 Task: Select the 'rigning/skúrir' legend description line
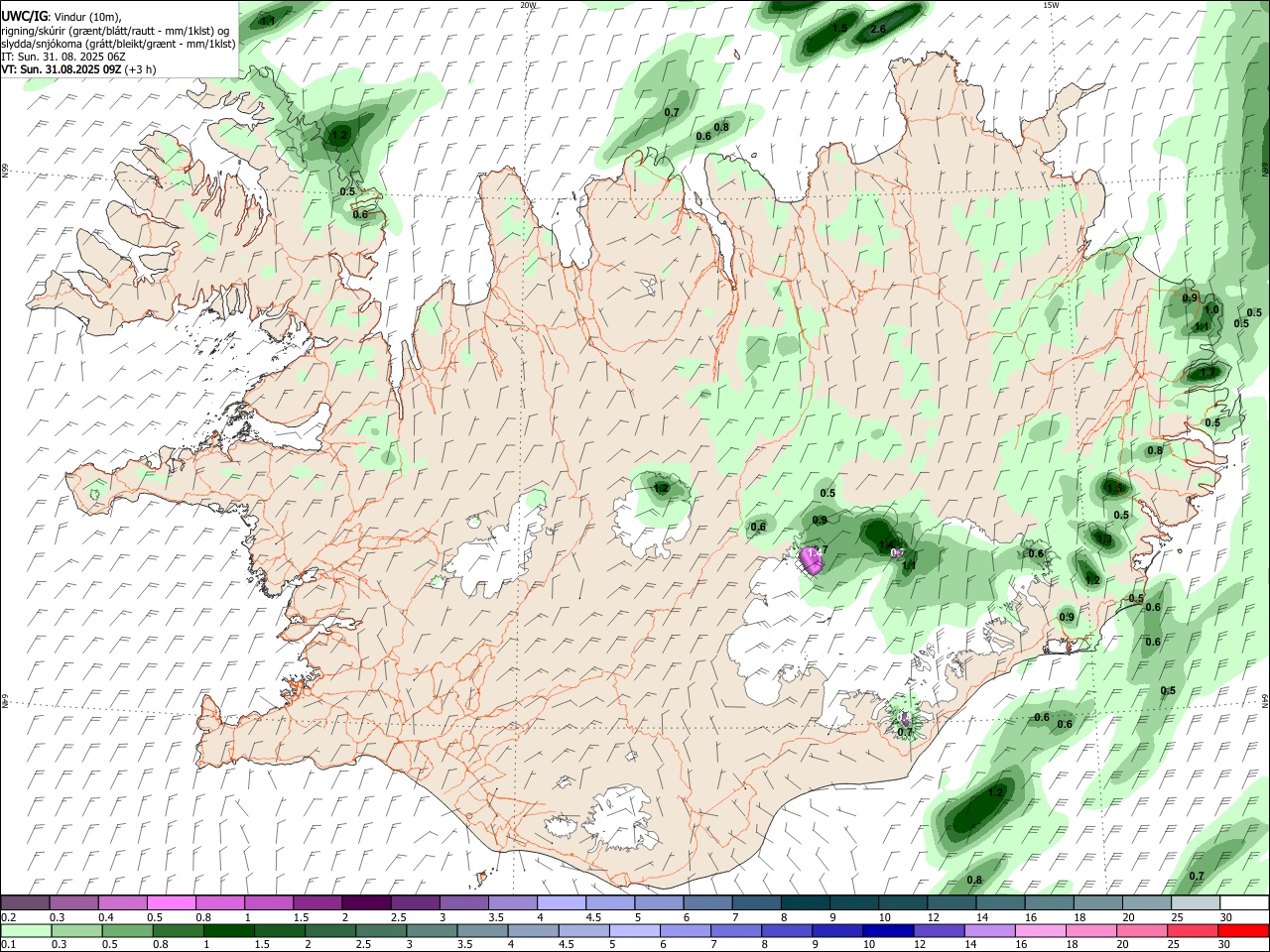click(x=115, y=31)
